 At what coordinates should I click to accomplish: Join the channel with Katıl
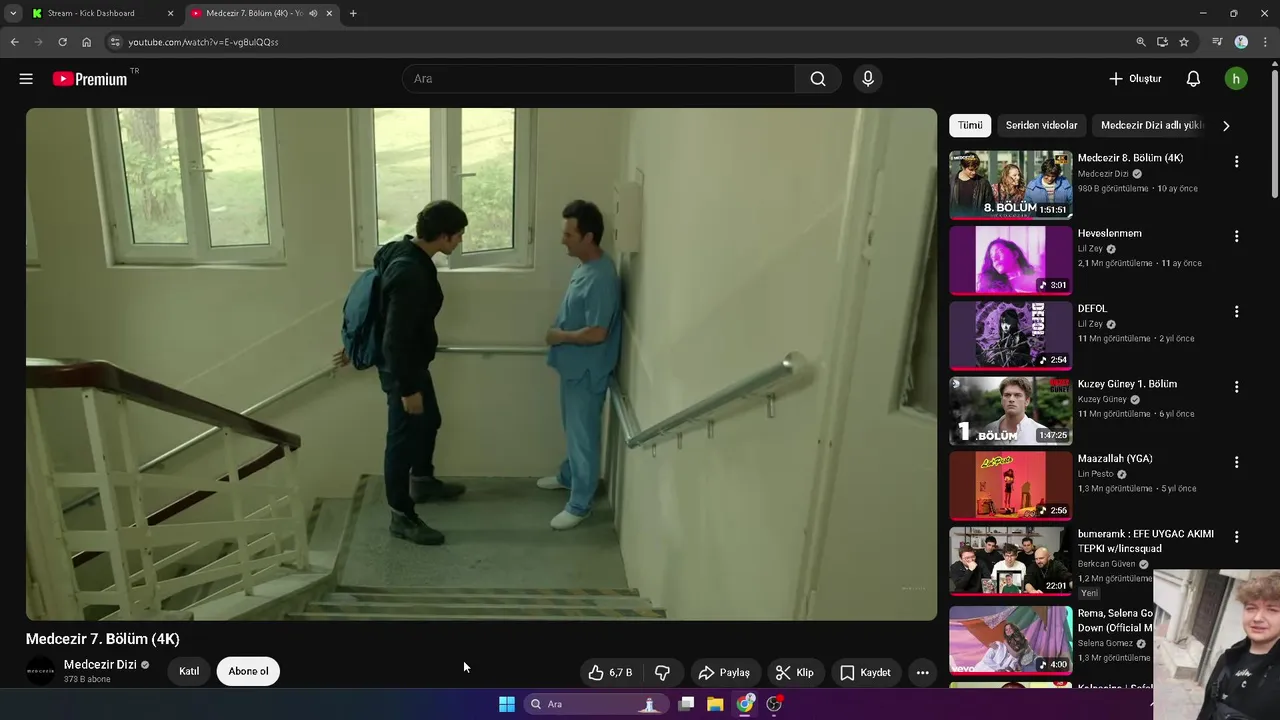[189, 671]
